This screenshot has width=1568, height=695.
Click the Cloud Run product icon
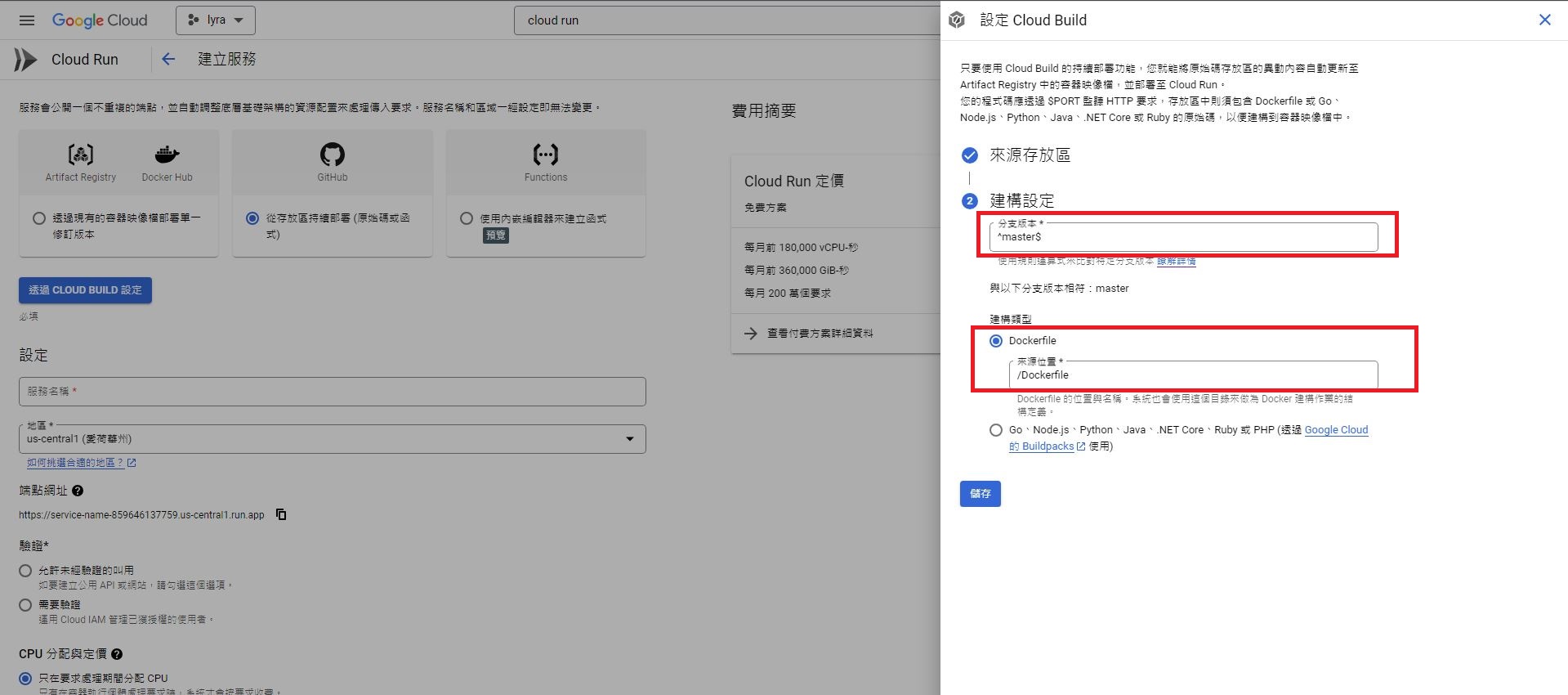(25, 59)
